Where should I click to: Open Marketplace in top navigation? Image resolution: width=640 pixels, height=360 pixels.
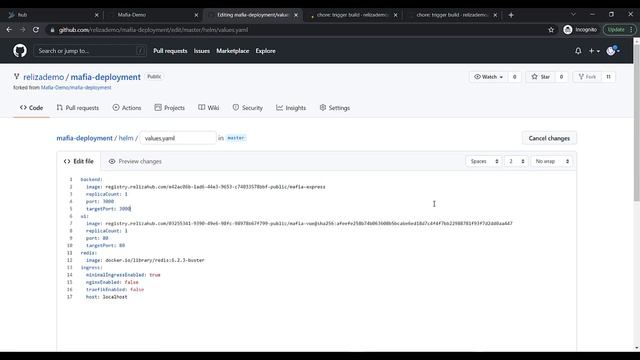coord(233,51)
